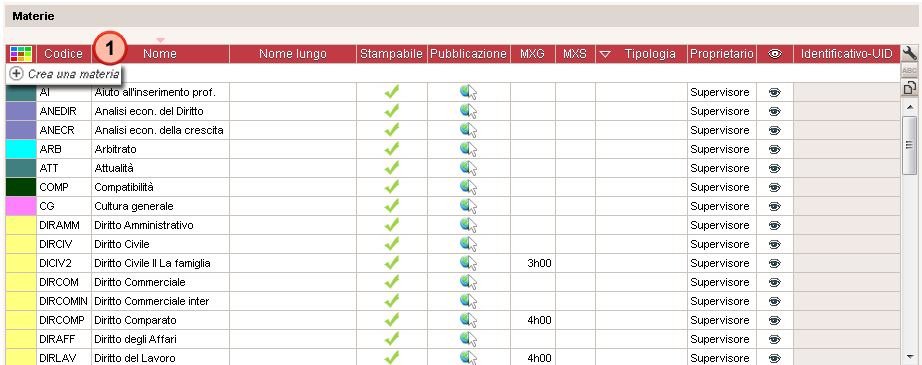Click publication globe icon for Cultura generale
Viewport: 922px width, 365px height.
pos(469,206)
